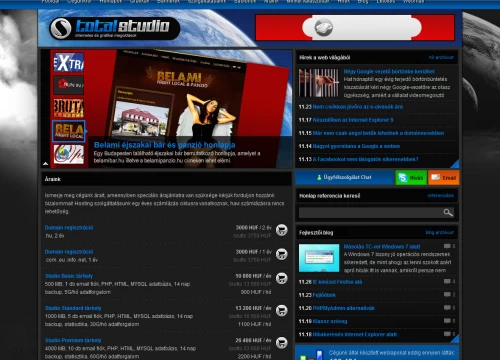Image resolution: width=500 pixels, height=360 pixels.
Task: Click the Total Studio logo
Action: tap(114, 28)
